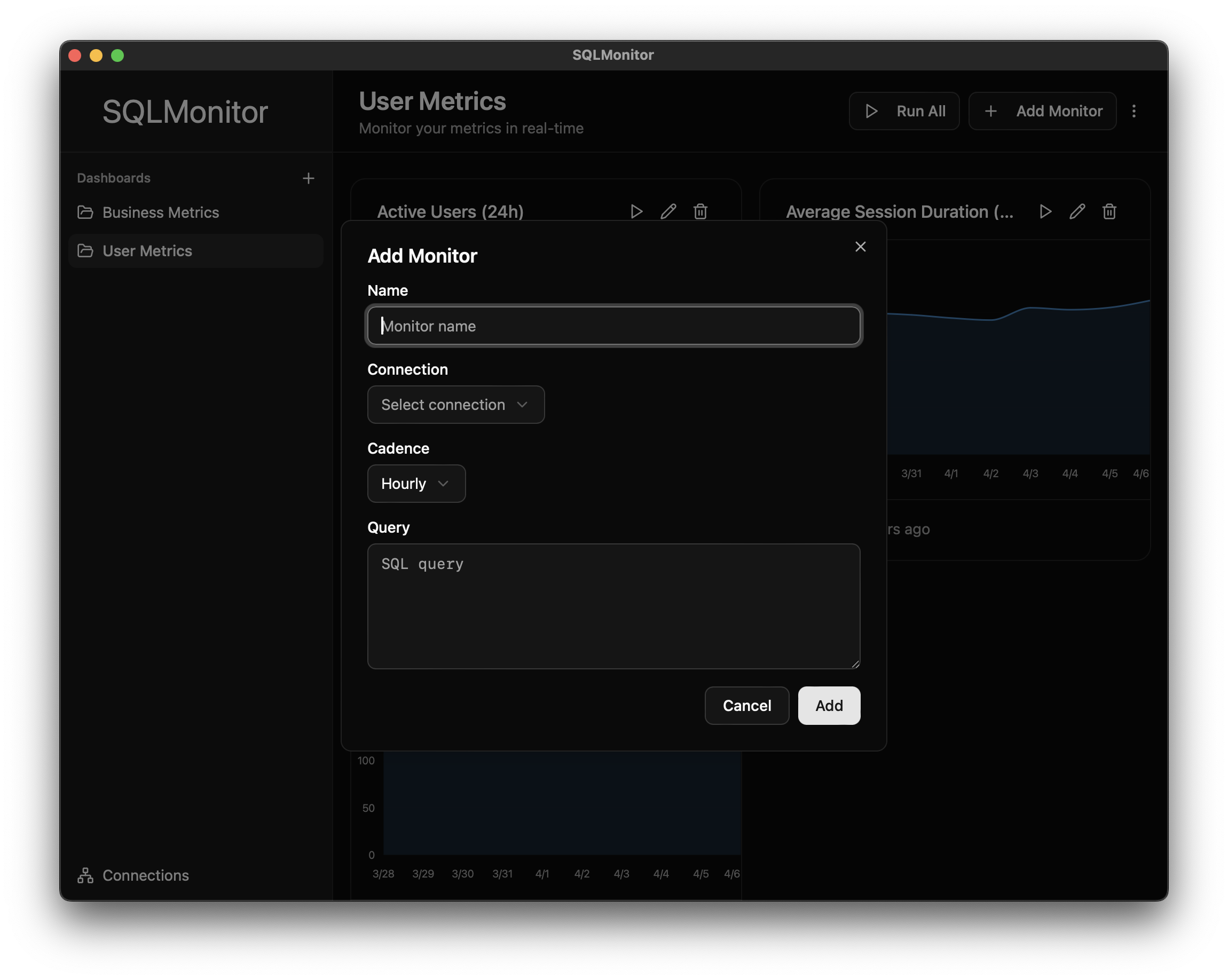Open the Hourly cadence dropdown

click(x=416, y=484)
